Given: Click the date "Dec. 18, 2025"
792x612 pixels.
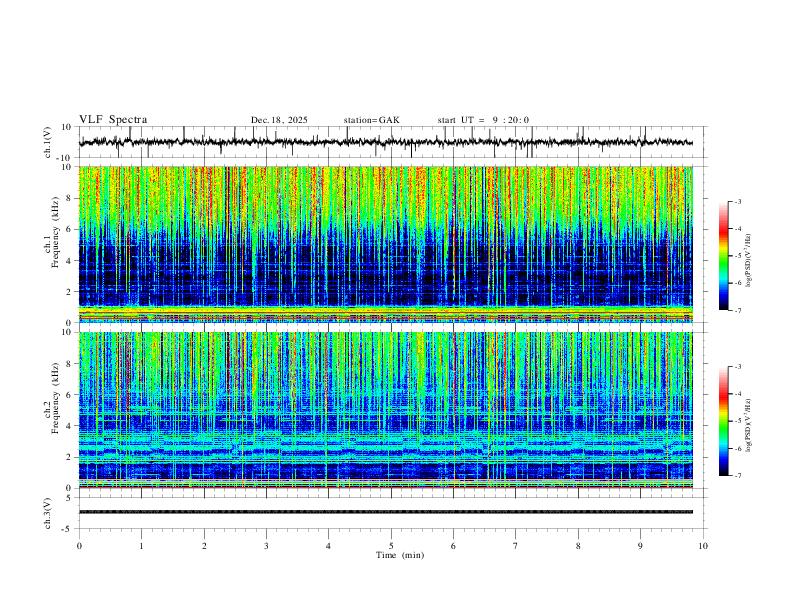Looking at the screenshot, I should pyautogui.click(x=279, y=120).
